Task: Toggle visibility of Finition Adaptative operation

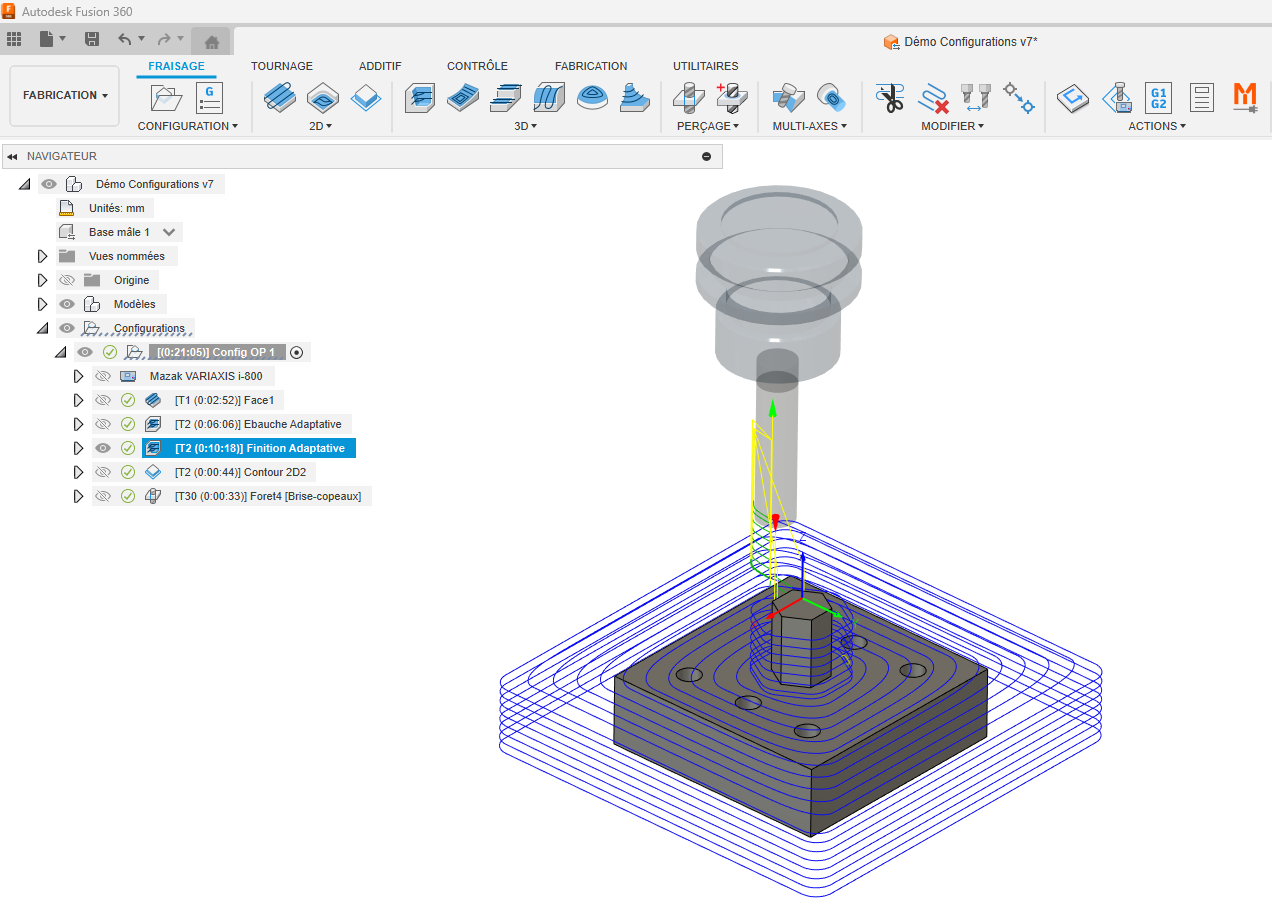Action: coord(102,448)
